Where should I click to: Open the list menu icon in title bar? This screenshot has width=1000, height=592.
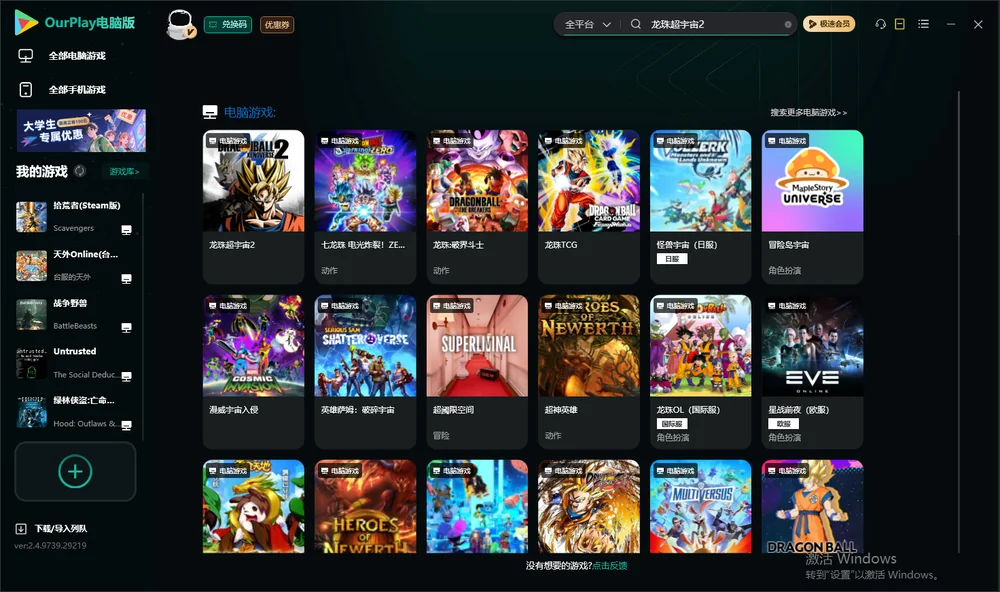(923, 24)
